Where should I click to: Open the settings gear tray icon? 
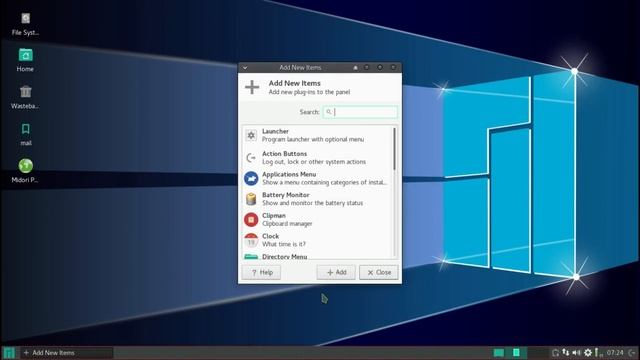click(588, 353)
